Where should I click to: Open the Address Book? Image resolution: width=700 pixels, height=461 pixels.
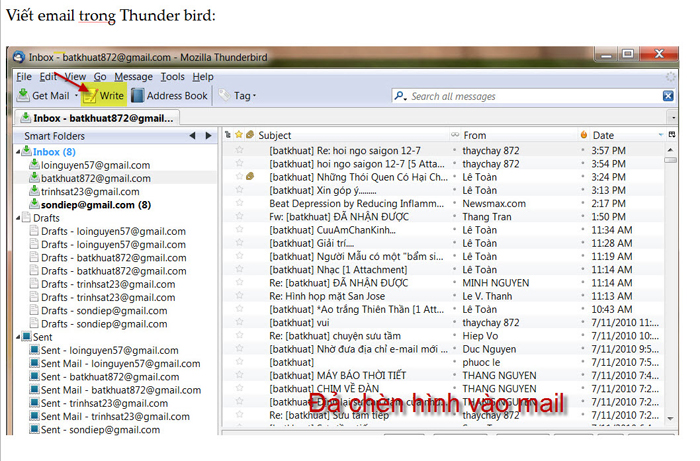(x=170, y=96)
